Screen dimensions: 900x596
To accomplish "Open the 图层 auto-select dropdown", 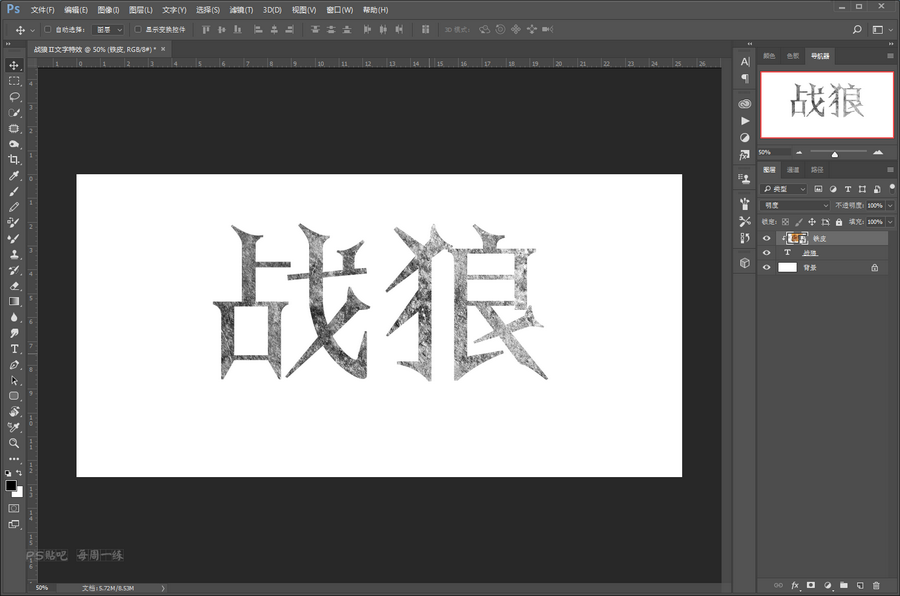I will tap(108, 30).
